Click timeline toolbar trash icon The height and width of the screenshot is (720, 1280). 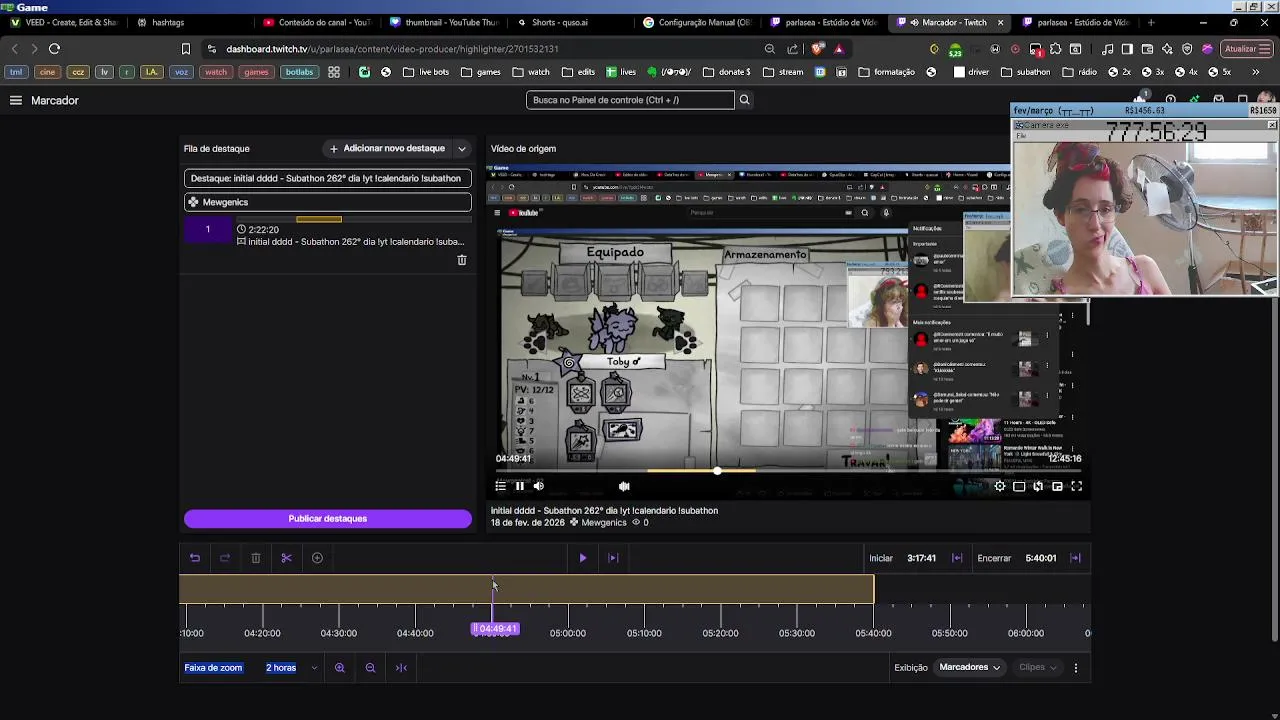256,558
